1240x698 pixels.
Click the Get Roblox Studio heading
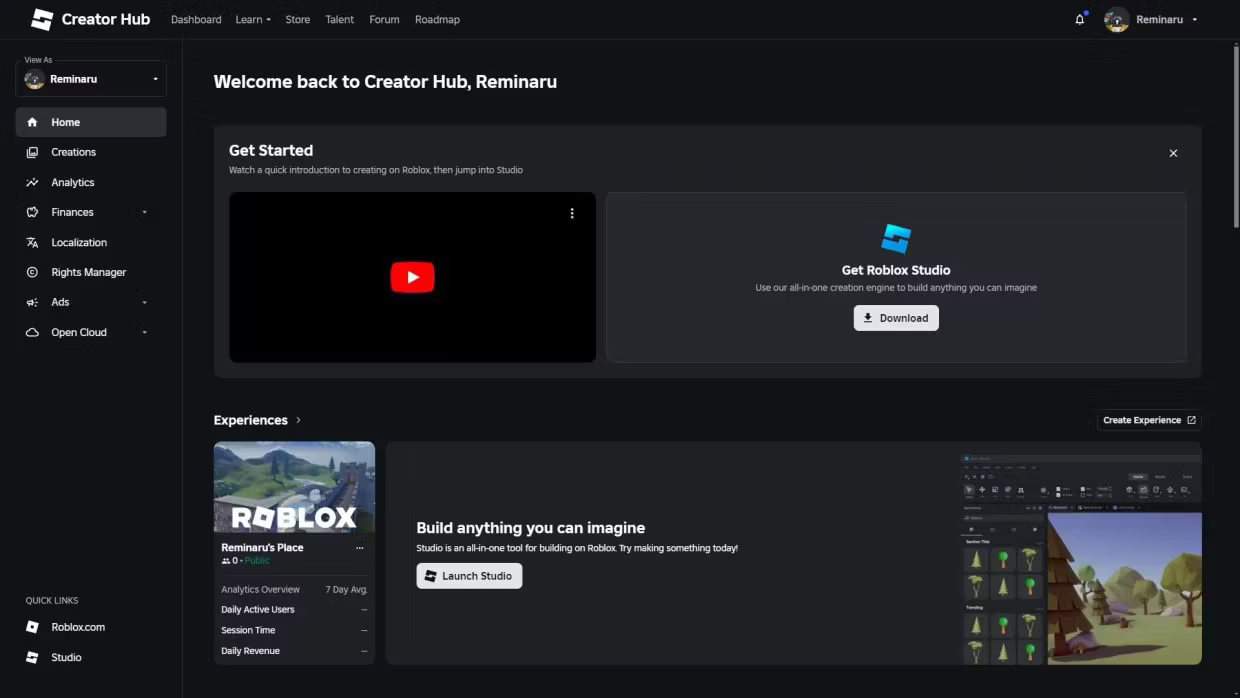tap(896, 270)
